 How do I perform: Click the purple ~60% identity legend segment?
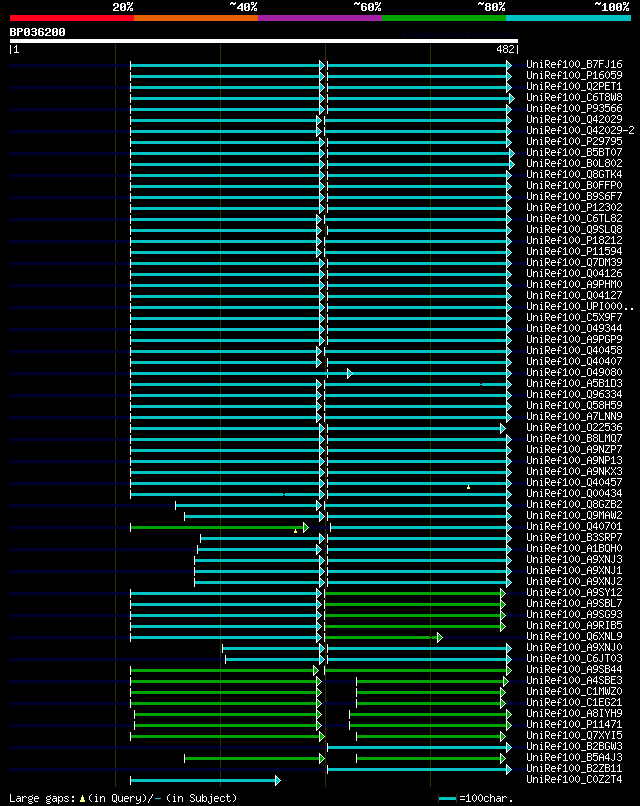[320, 18]
